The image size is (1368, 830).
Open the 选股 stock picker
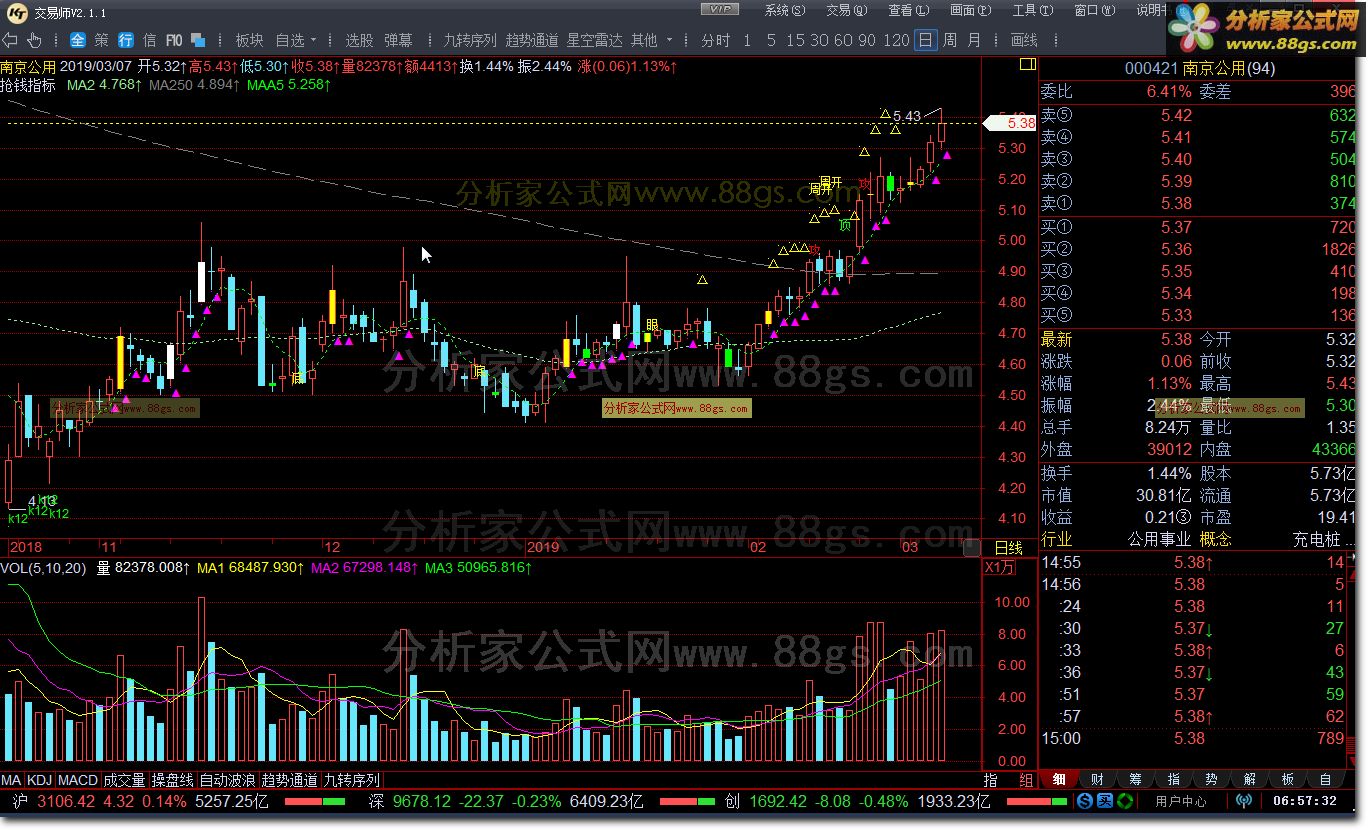click(359, 40)
